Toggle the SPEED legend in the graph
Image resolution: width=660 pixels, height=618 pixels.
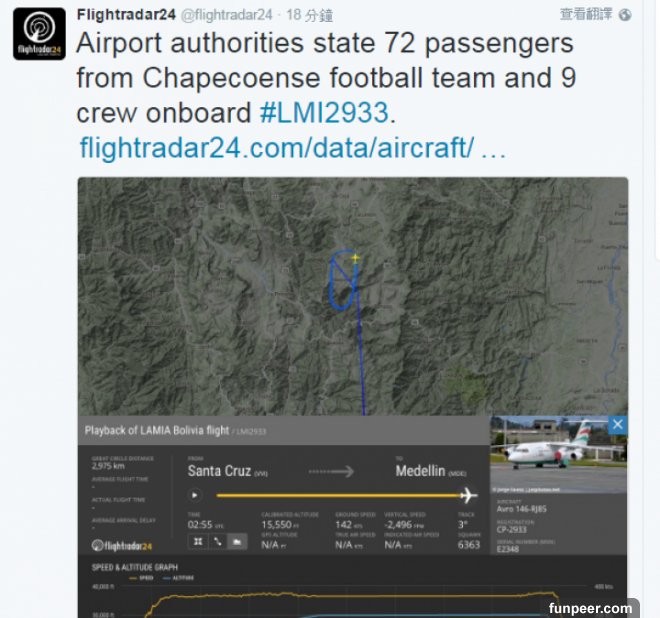142,577
